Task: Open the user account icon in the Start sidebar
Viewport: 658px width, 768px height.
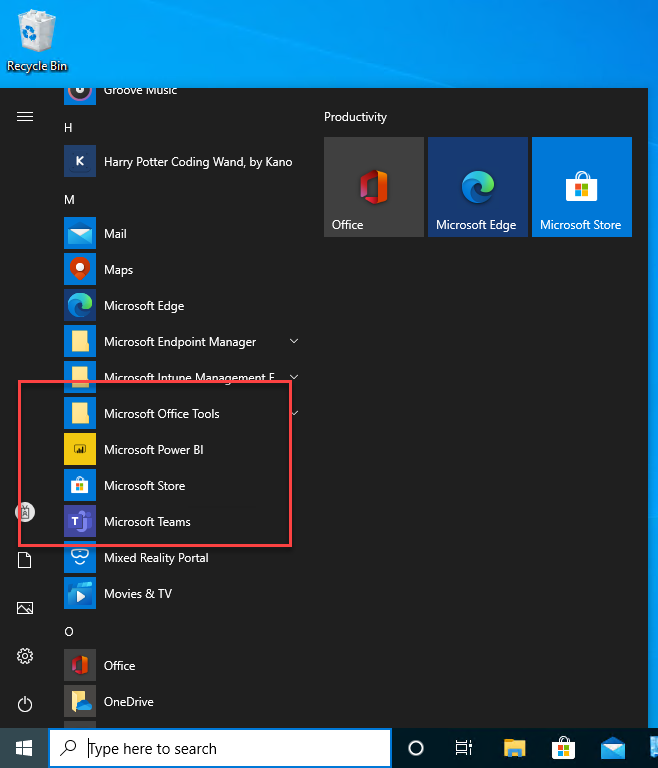Action: (25, 512)
